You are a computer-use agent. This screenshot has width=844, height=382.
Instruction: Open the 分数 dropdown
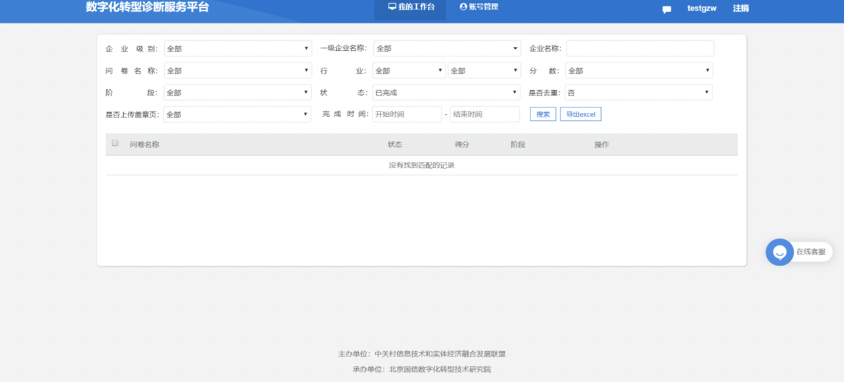639,70
